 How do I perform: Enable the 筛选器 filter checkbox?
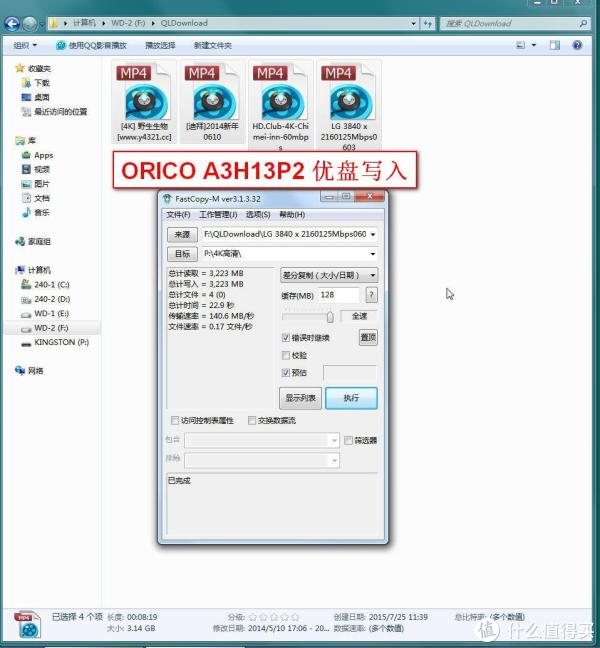(x=348, y=441)
